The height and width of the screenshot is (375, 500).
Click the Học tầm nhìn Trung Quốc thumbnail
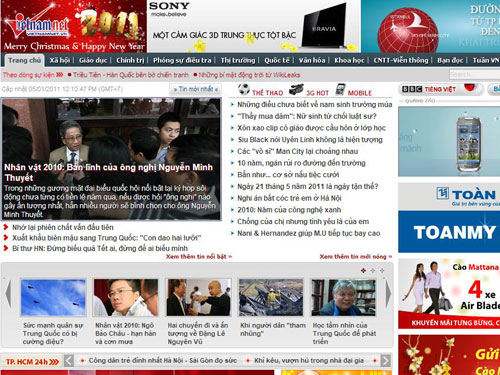click(x=344, y=298)
